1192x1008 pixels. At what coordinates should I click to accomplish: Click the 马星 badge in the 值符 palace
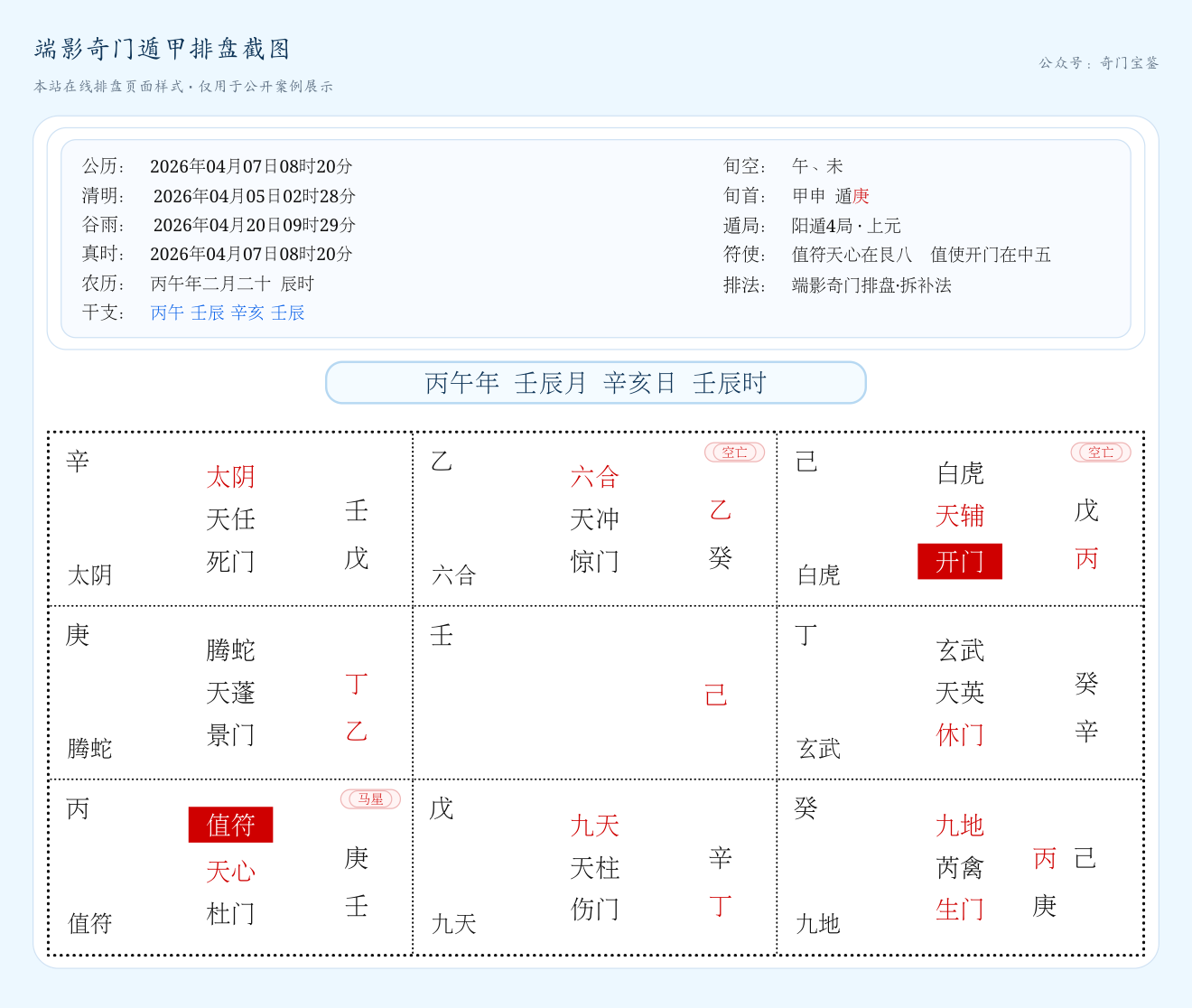pos(370,799)
